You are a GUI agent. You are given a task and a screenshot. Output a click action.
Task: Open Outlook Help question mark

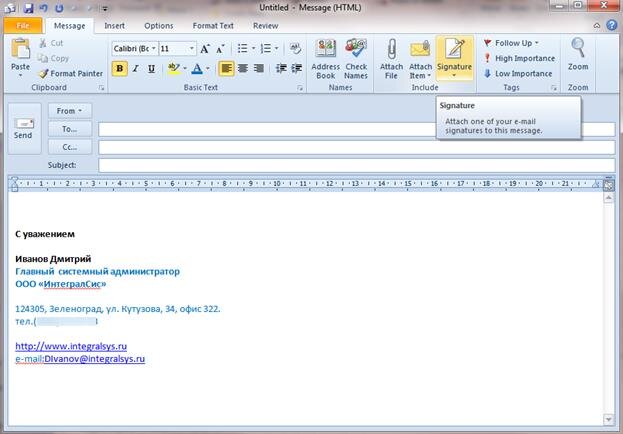(612, 25)
